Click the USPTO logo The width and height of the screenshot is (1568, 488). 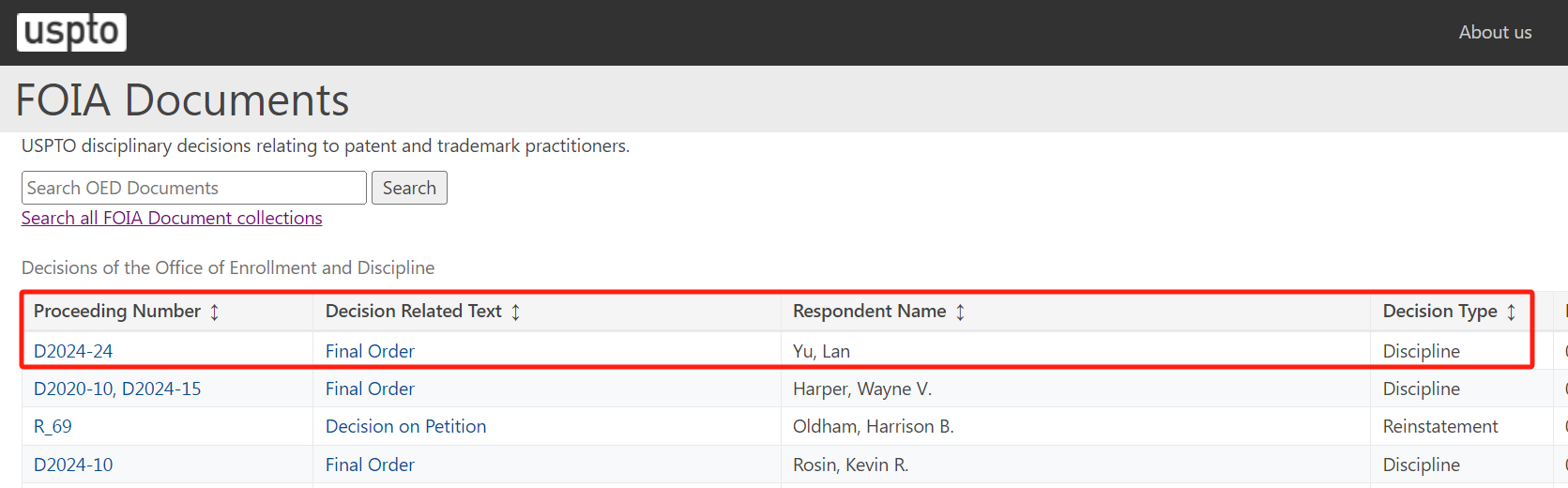tap(71, 32)
